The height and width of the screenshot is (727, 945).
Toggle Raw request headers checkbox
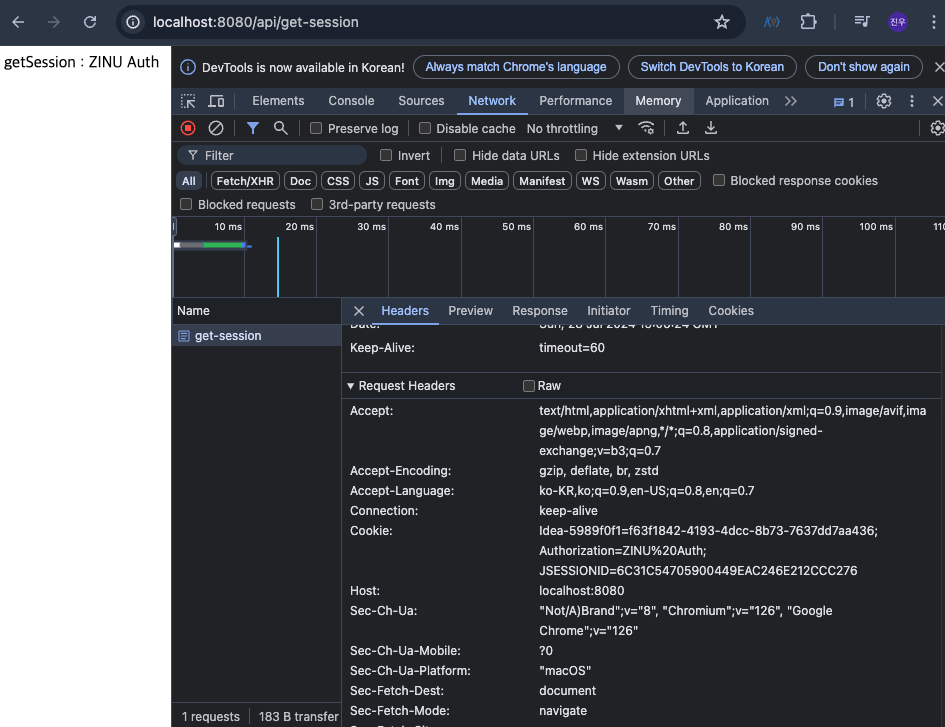click(529, 386)
